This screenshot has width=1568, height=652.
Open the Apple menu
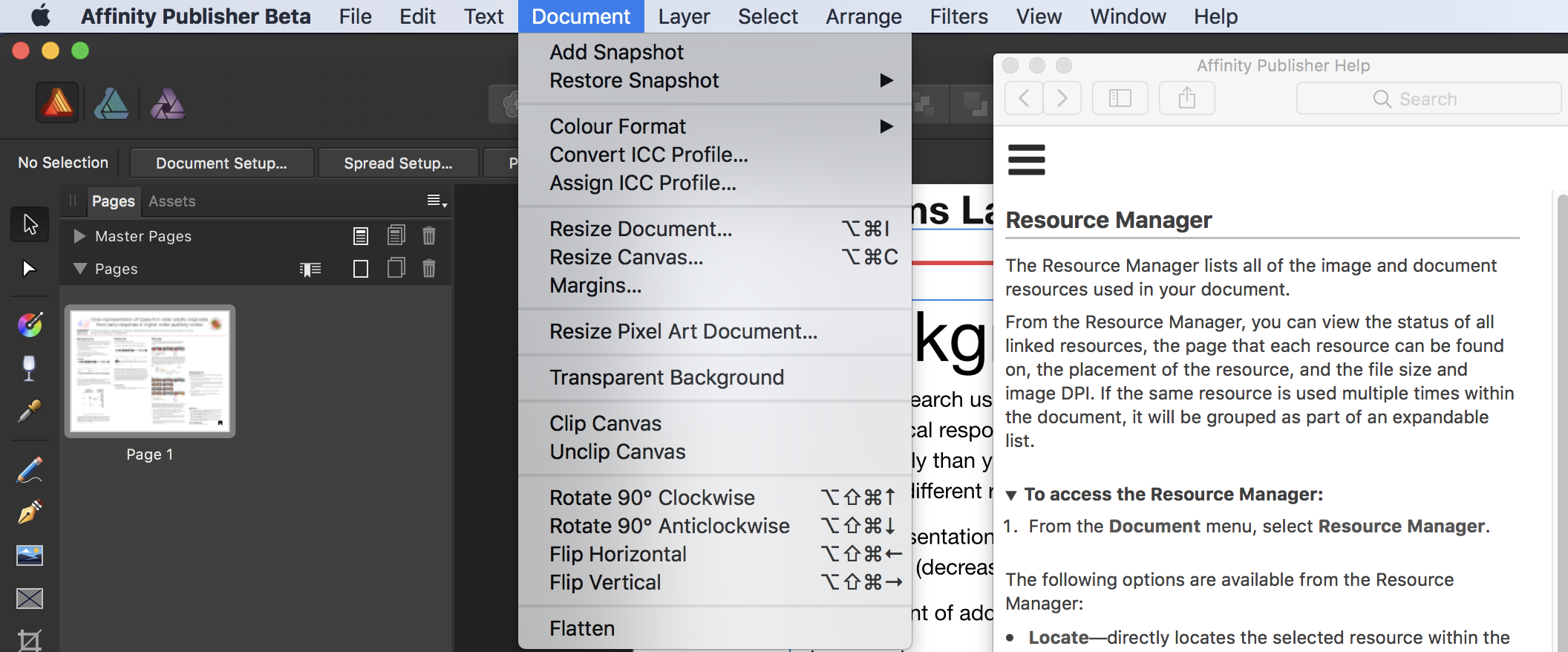tap(40, 16)
